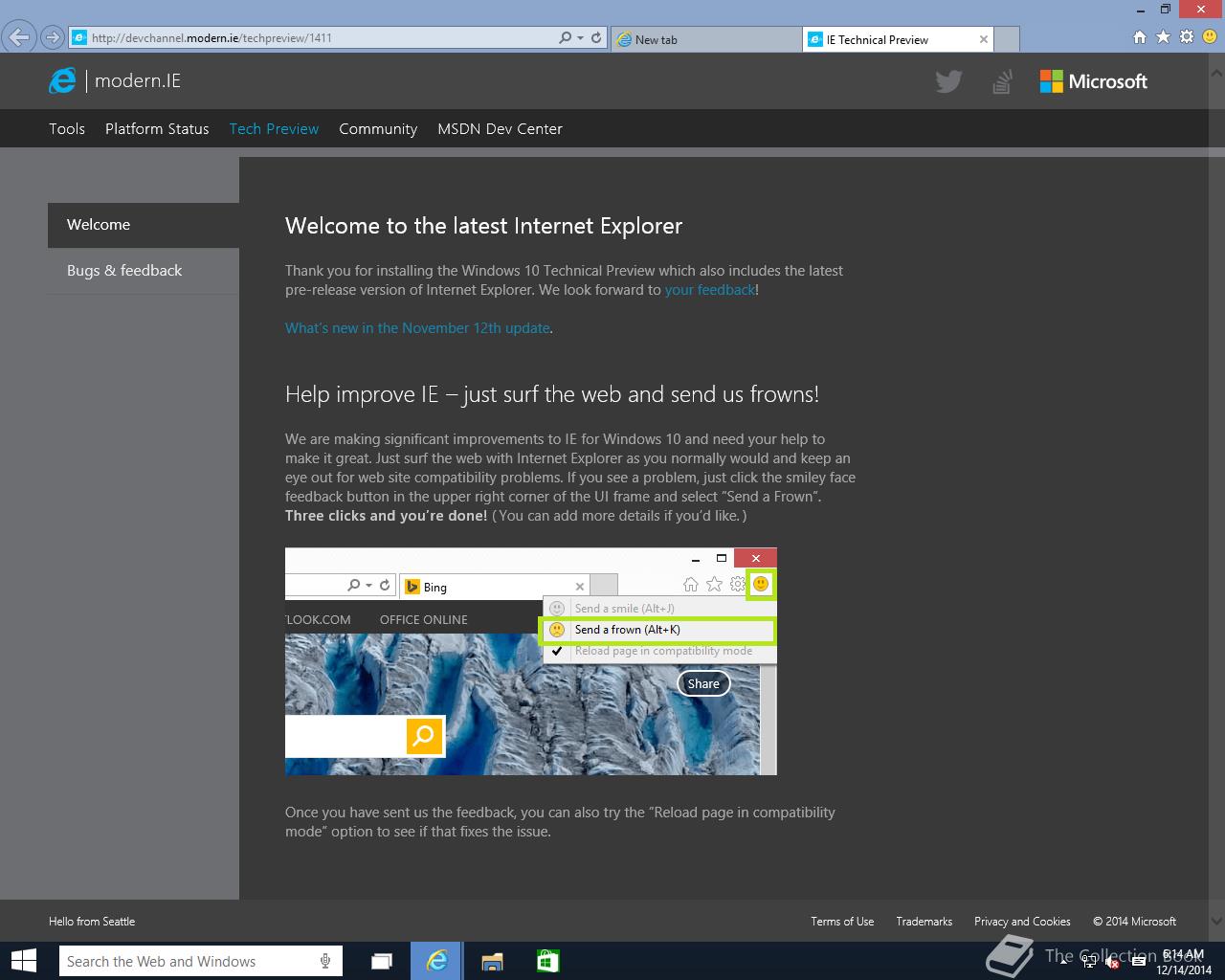
Task: Click the Microsoft logo
Action: tap(1094, 81)
